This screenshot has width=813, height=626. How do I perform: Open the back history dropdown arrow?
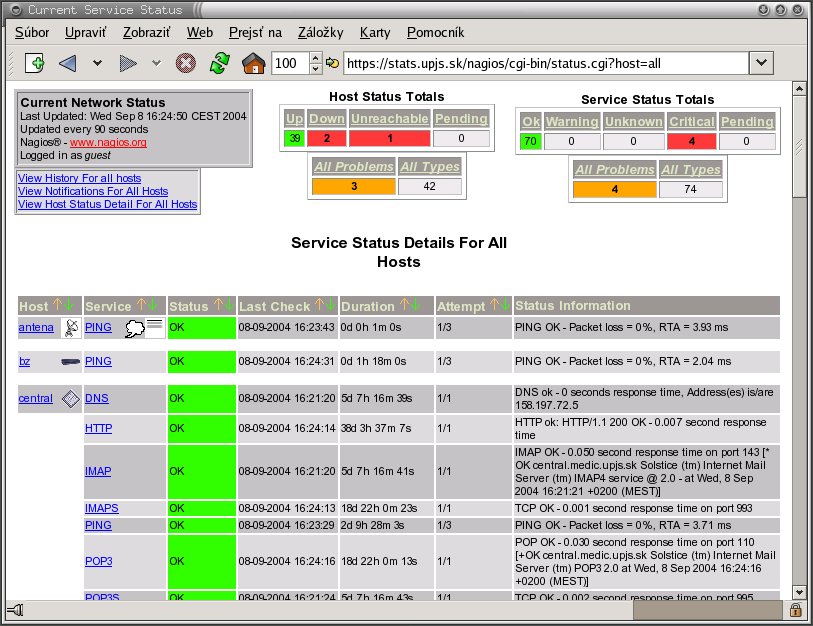[97, 64]
